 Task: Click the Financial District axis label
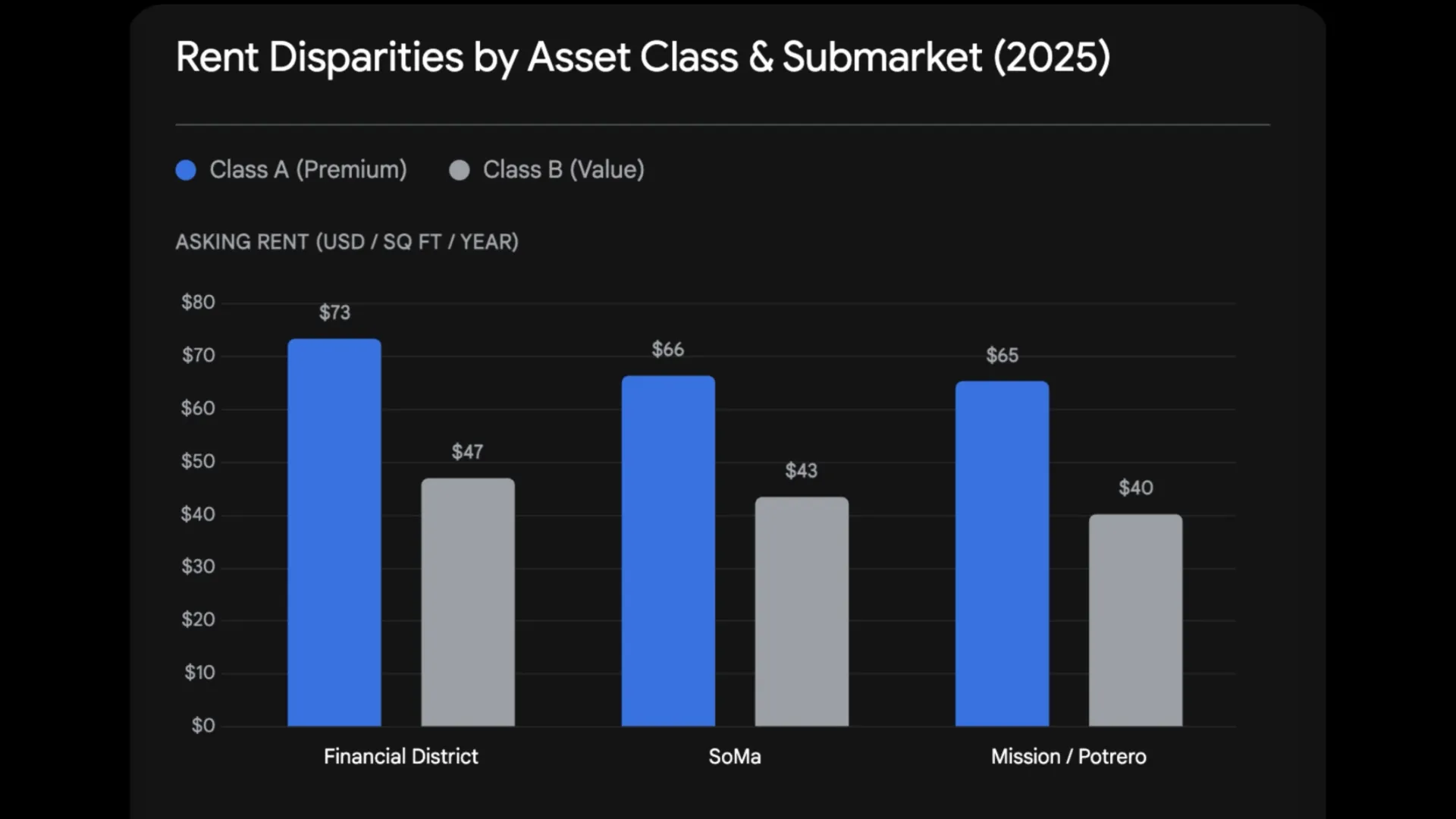point(400,757)
